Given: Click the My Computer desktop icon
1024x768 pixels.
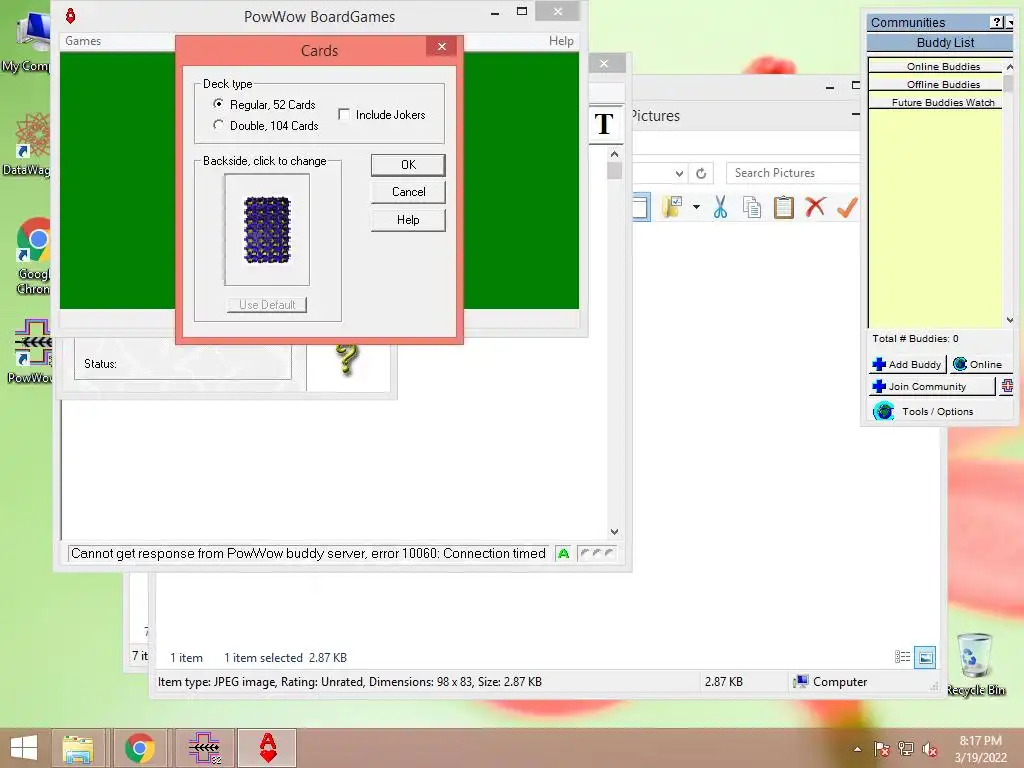Looking at the screenshot, I should point(27,40).
